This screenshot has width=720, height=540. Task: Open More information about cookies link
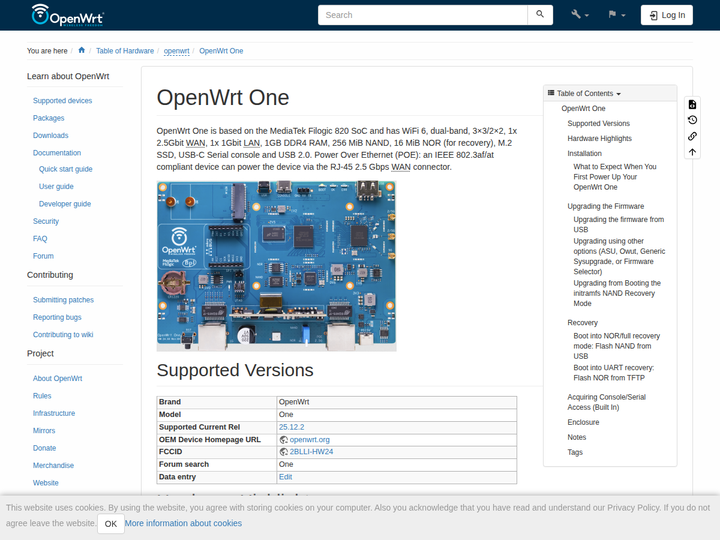[183, 523]
